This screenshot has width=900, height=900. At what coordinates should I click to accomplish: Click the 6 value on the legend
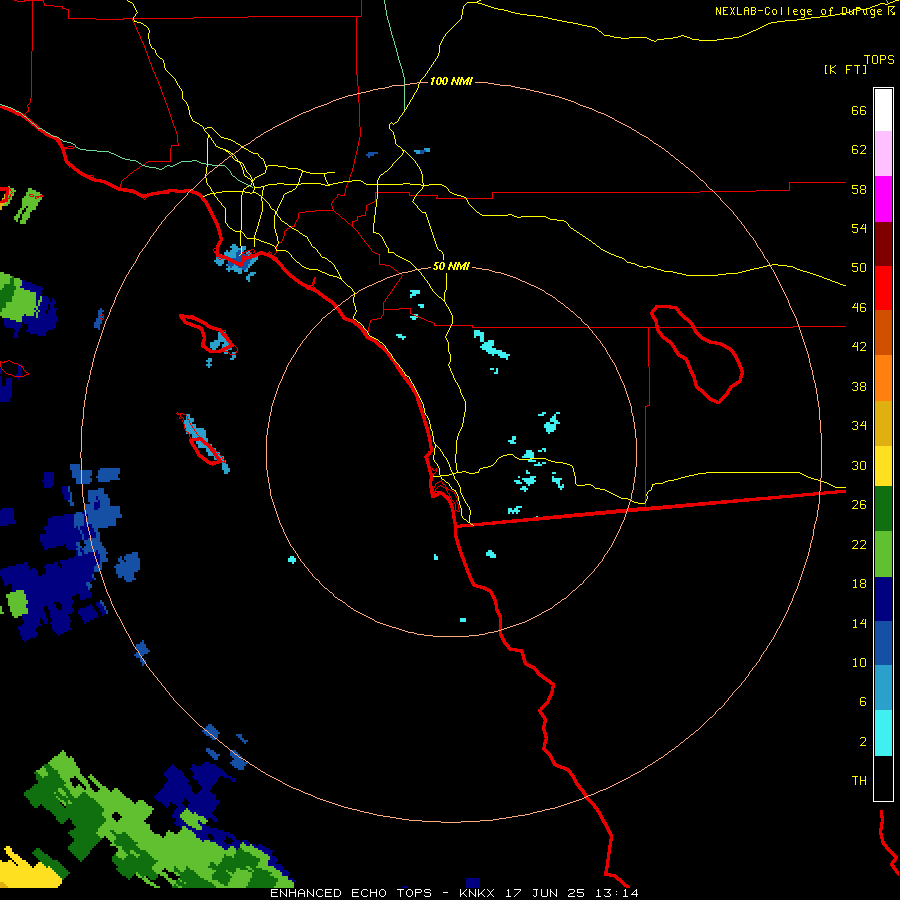[862, 702]
